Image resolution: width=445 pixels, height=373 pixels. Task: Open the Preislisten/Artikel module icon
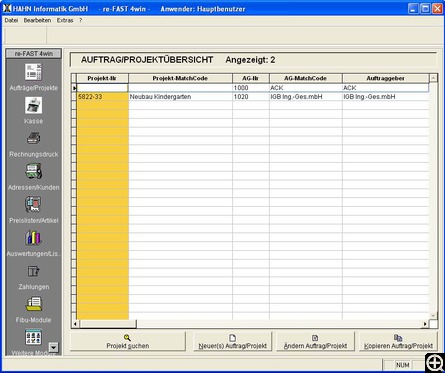[33, 204]
